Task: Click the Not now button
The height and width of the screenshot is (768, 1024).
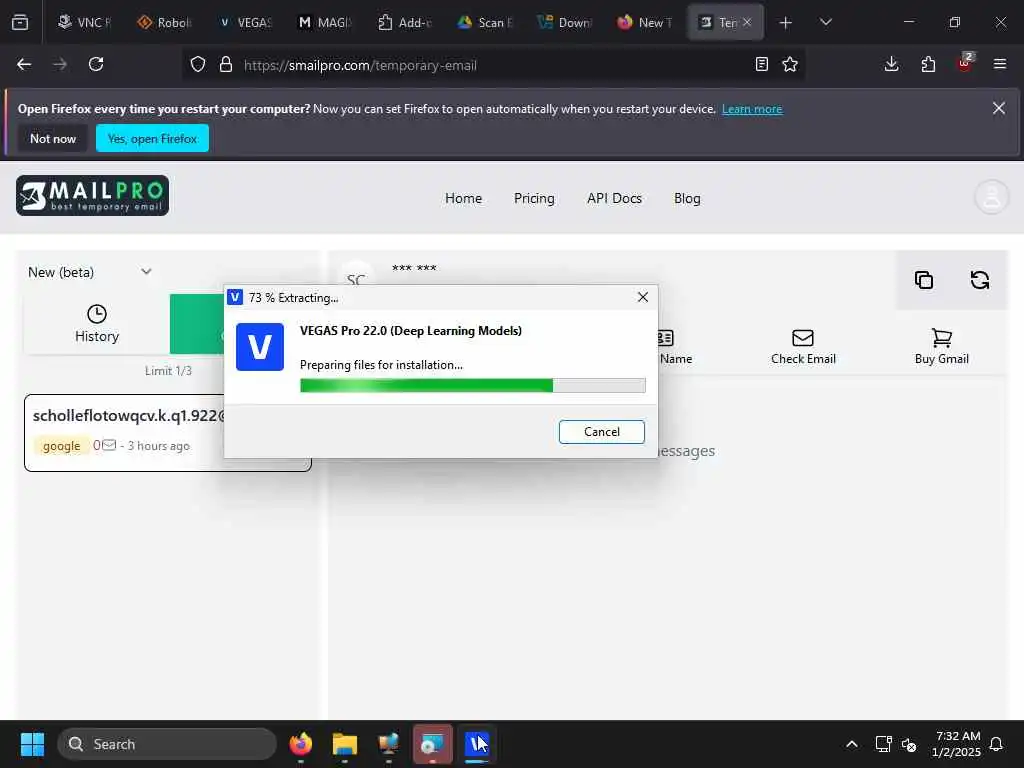Action: [x=53, y=138]
